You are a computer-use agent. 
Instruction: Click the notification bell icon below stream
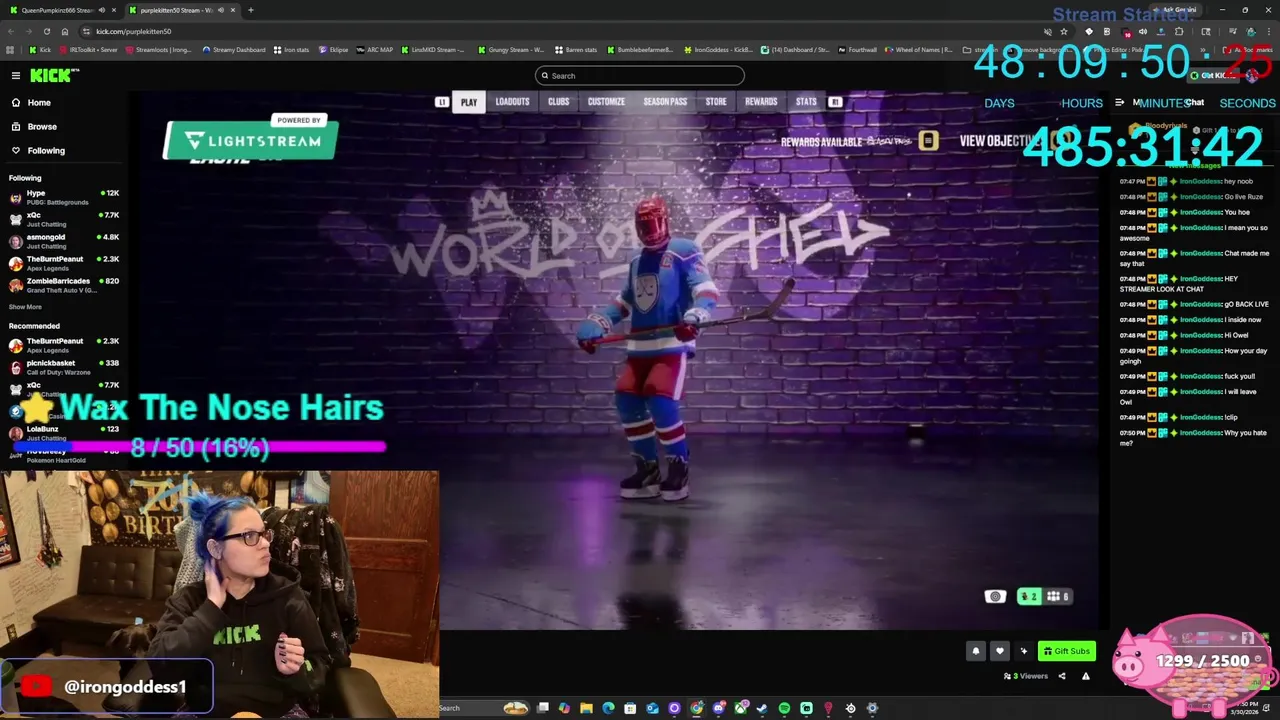pos(976,651)
